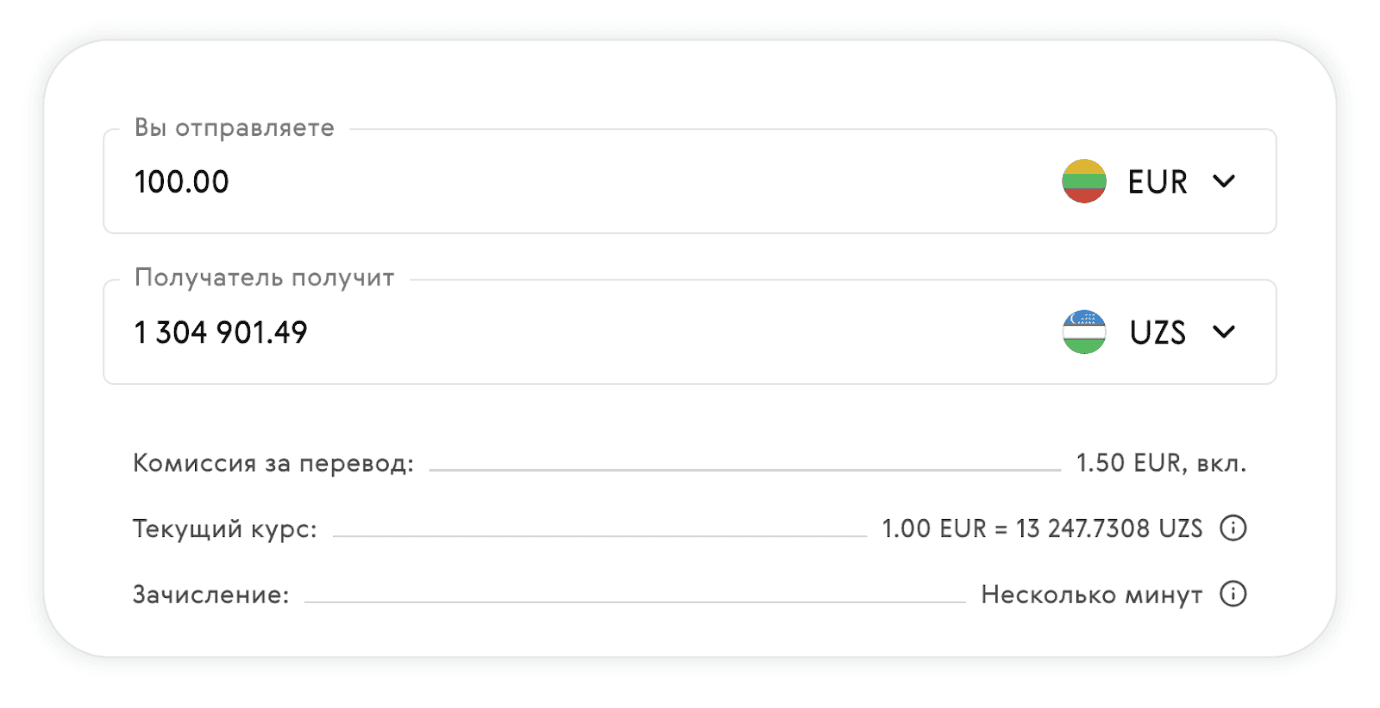Click the divider line after "Зачисление"
Image resolution: width=1380 pixels, height=708 pixels.
point(635,602)
